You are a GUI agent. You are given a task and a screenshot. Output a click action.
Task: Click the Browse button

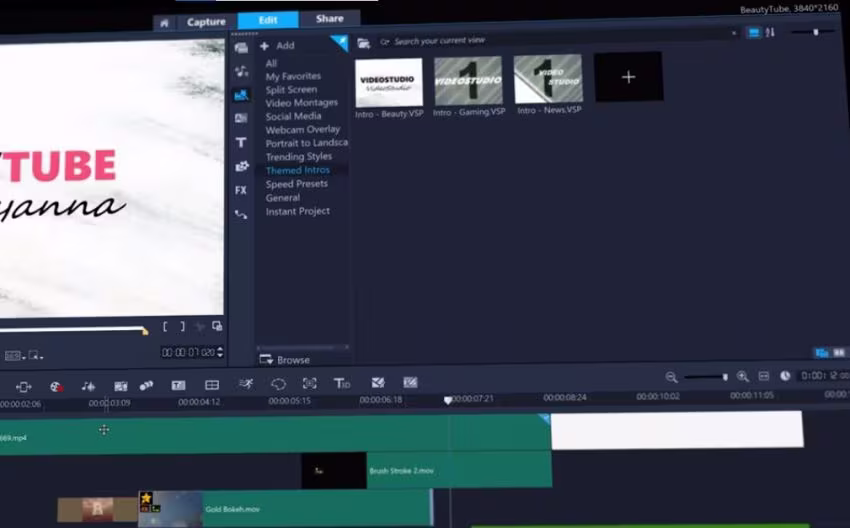click(x=285, y=360)
